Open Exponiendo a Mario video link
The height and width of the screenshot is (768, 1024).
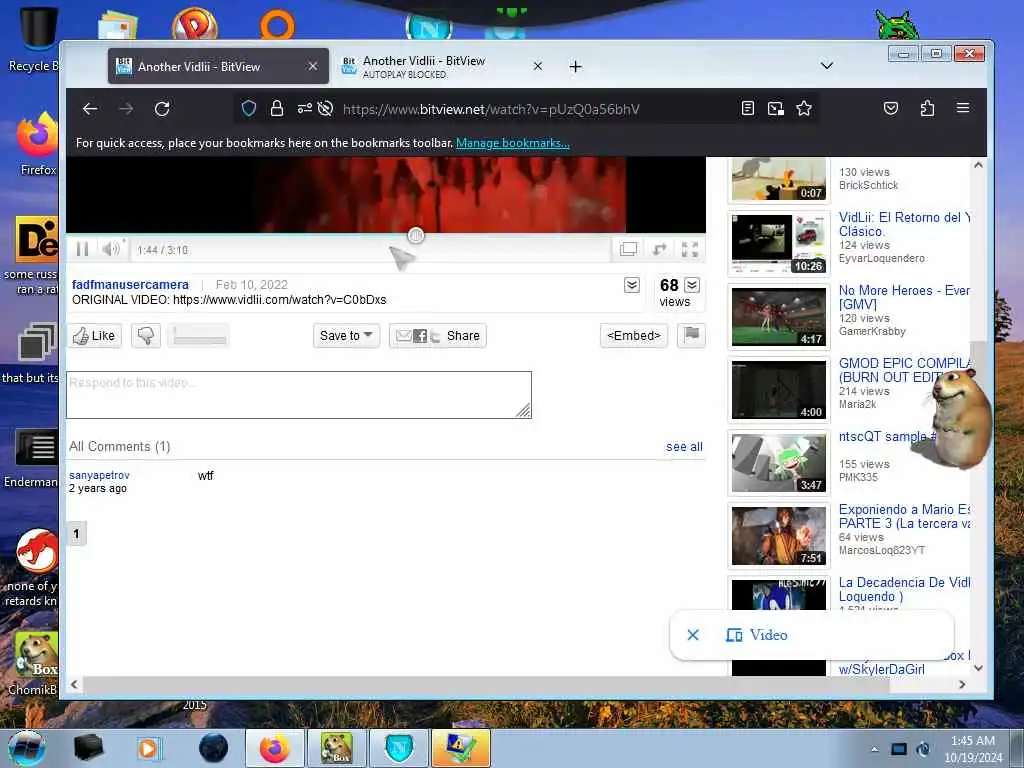[904, 517]
